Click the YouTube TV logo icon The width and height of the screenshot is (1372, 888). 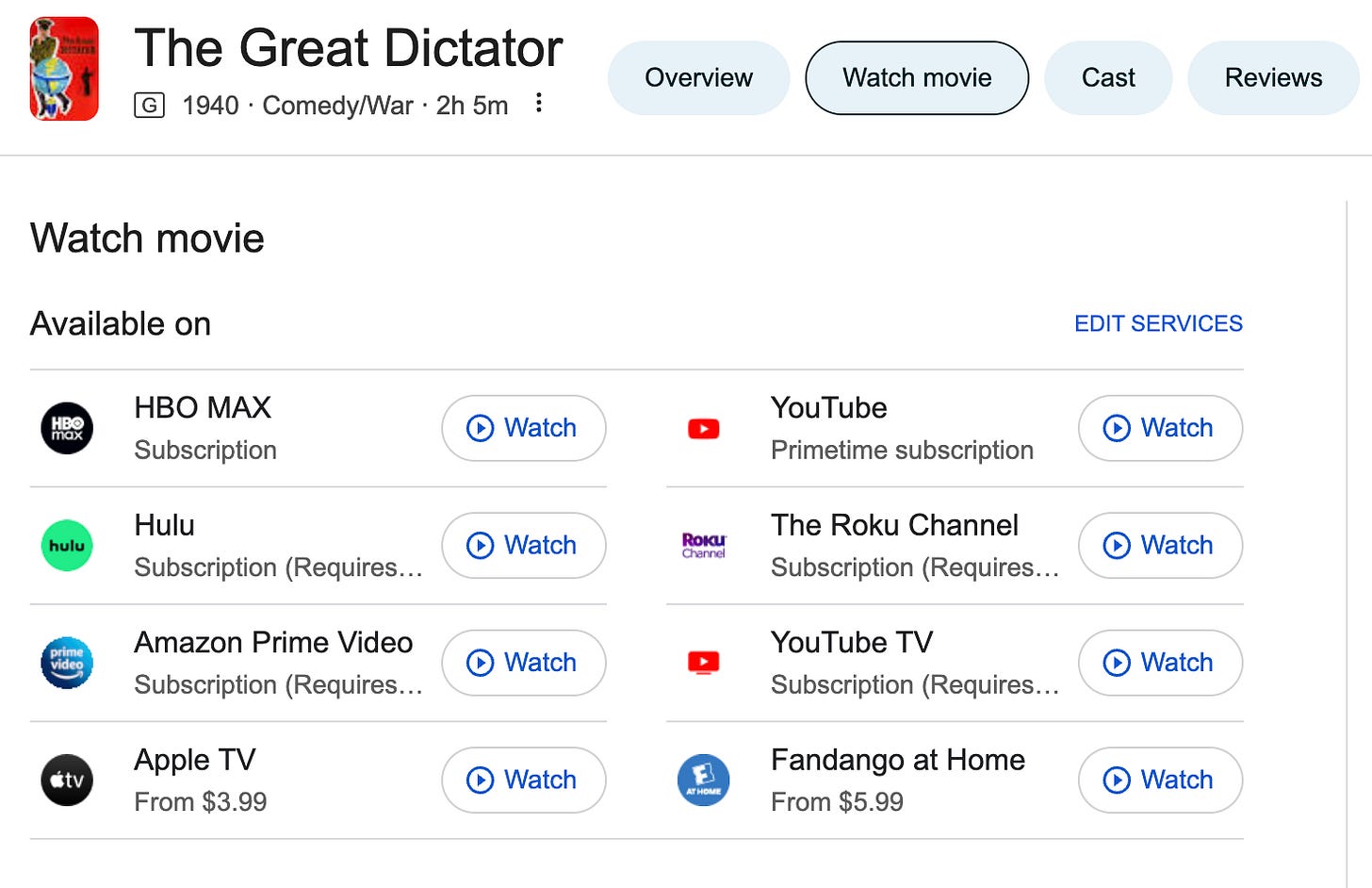(704, 663)
